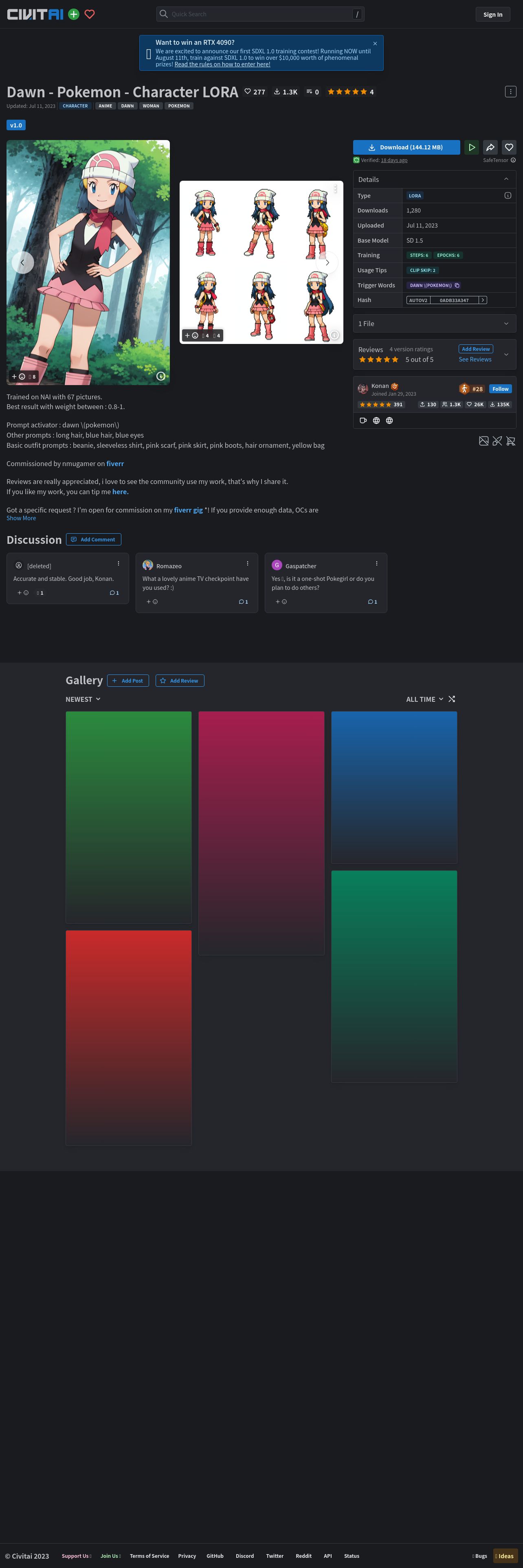
Task: Open the '18 days ago' verified link
Action: tap(394, 161)
